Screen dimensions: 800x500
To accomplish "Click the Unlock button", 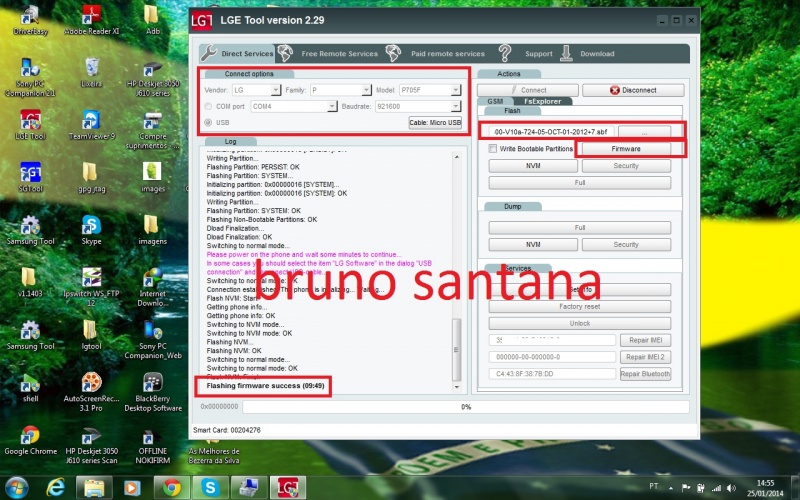I will point(580,323).
